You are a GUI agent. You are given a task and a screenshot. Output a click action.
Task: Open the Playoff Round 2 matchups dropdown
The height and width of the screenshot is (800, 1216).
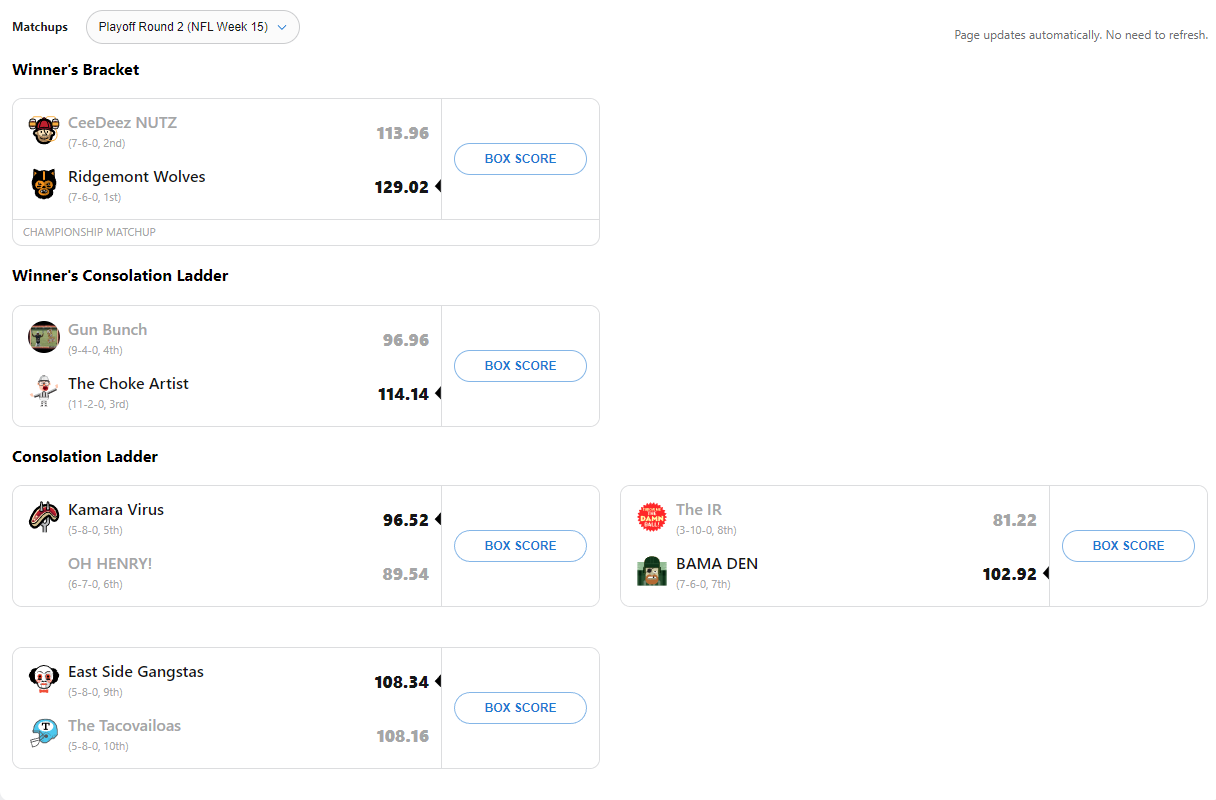click(x=193, y=27)
